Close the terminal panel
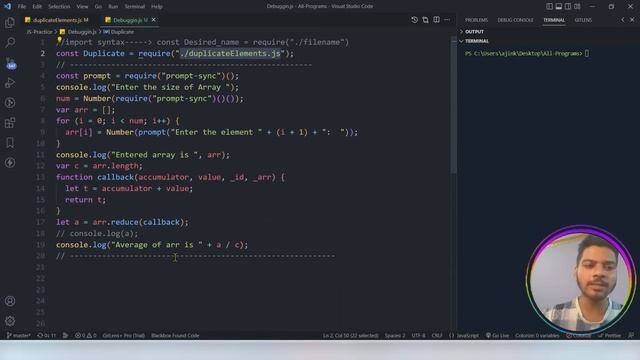Viewport: 640px width, 360px height. click(632, 20)
